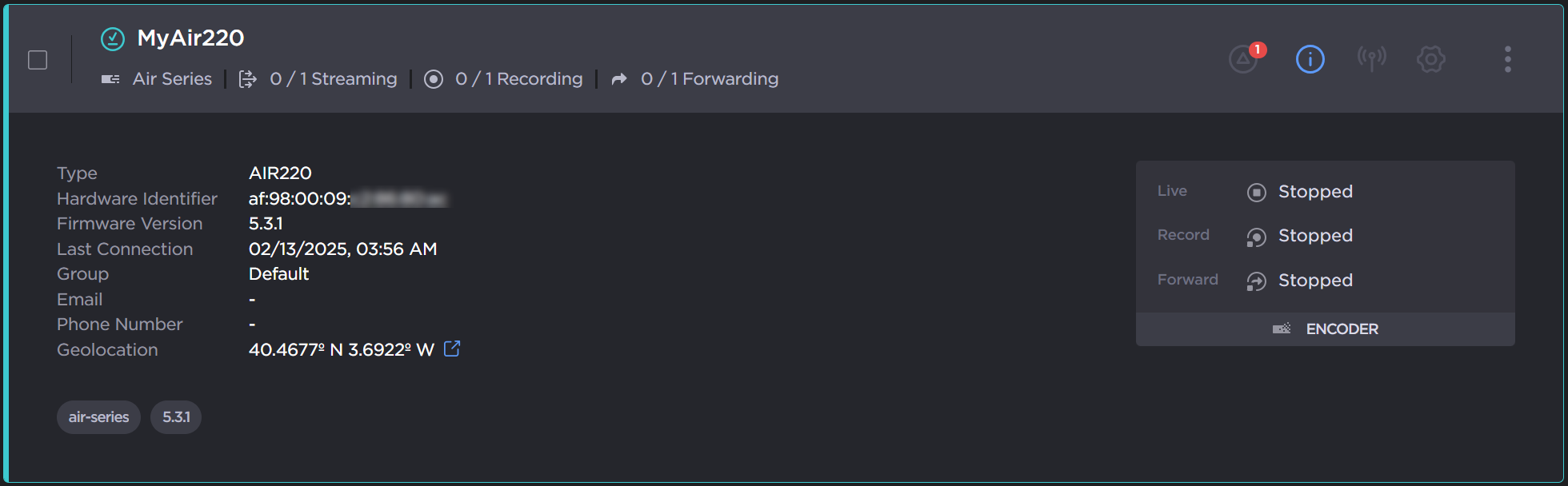Click the 5.3.1 version tag
1568x486 pixels.
(176, 417)
